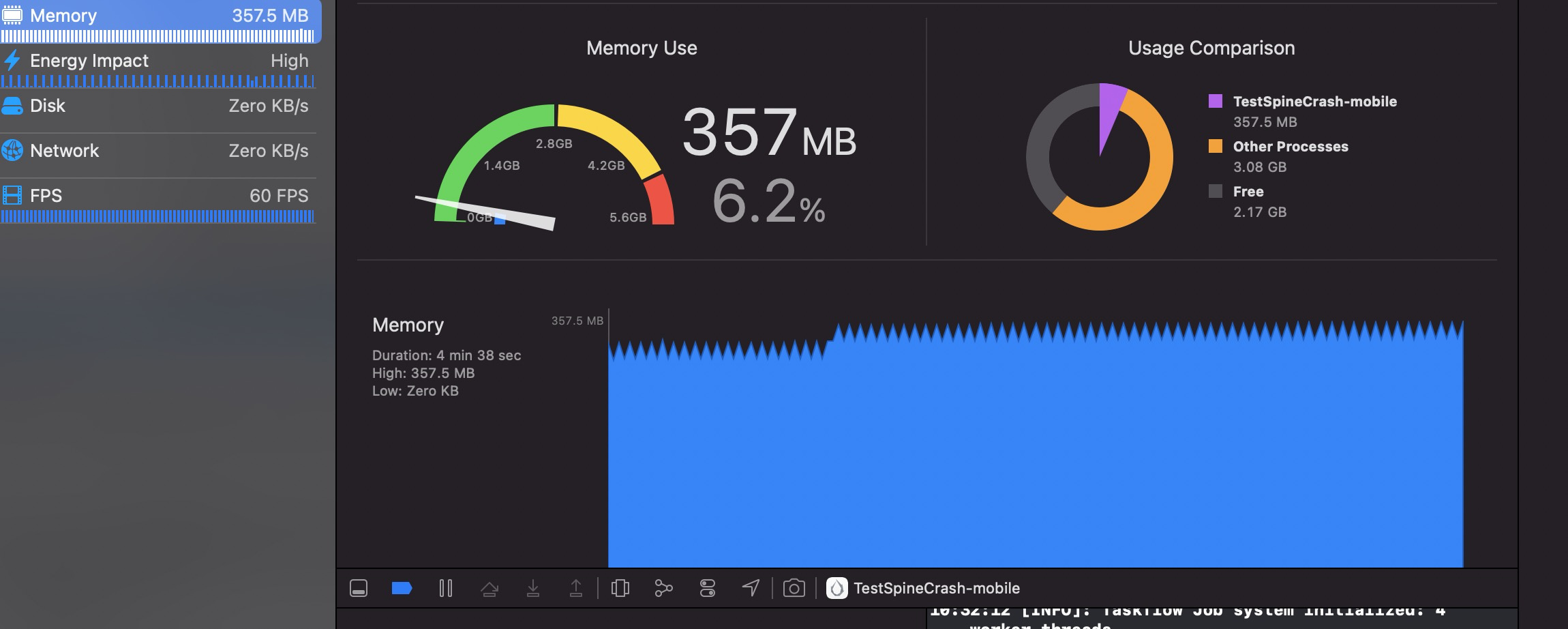1568x629 pixels.
Task: Click the 60 FPS value
Action: 279,196
